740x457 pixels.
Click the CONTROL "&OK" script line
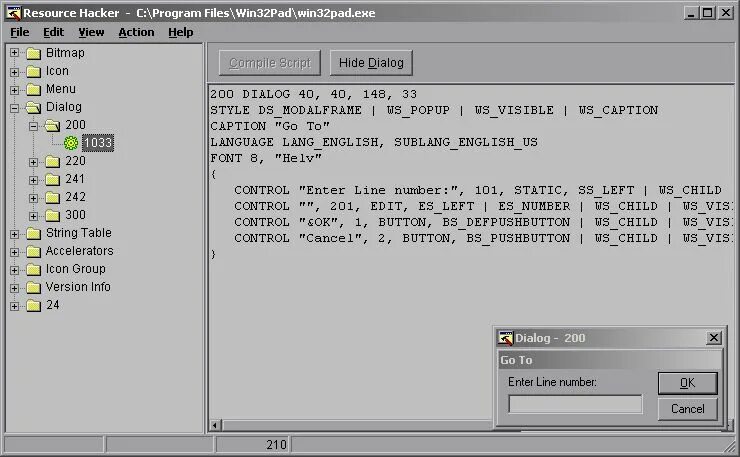coord(483,222)
